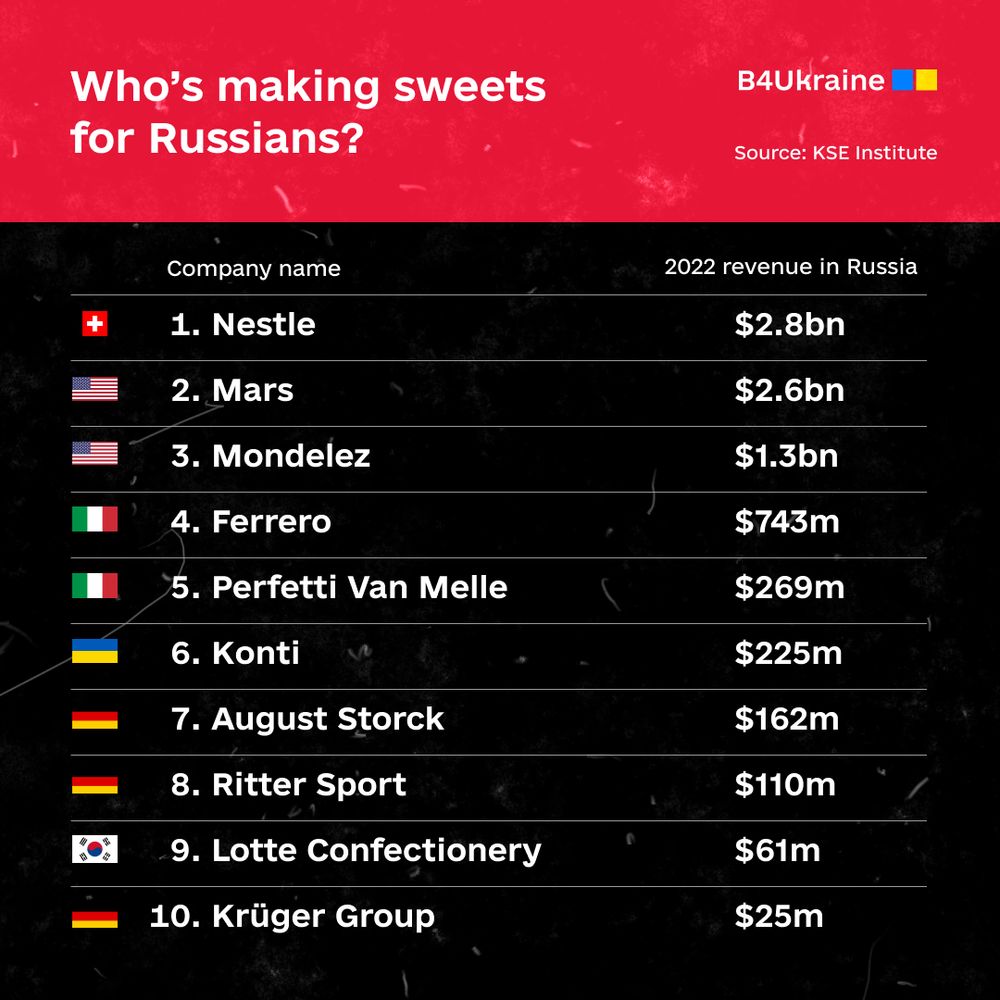Screen dimensions: 1000x1000
Task: Click the South Korean flag beside Lotte Confectionery
Action: (x=95, y=850)
